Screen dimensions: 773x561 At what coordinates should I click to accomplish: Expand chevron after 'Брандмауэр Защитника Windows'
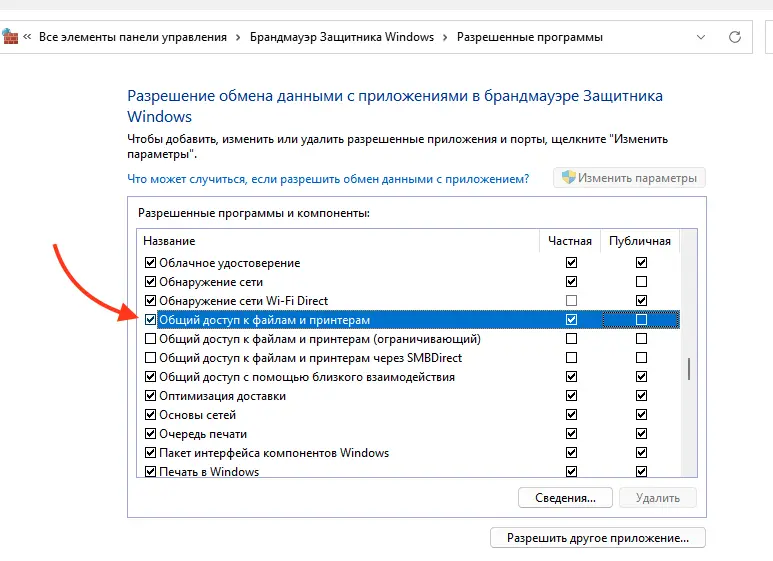(x=445, y=37)
